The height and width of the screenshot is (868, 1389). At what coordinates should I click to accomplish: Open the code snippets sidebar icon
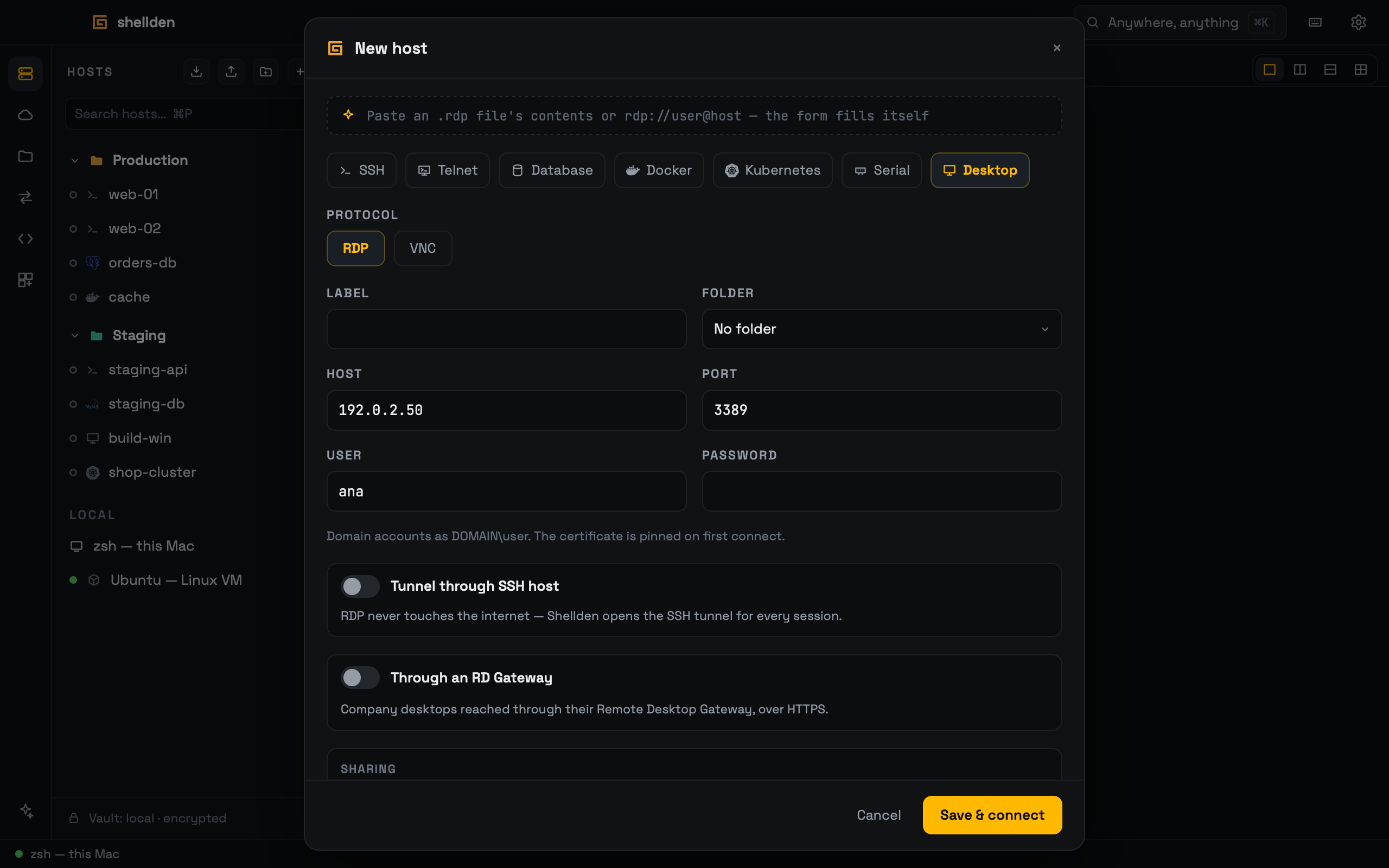pyautogui.click(x=26, y=239)
